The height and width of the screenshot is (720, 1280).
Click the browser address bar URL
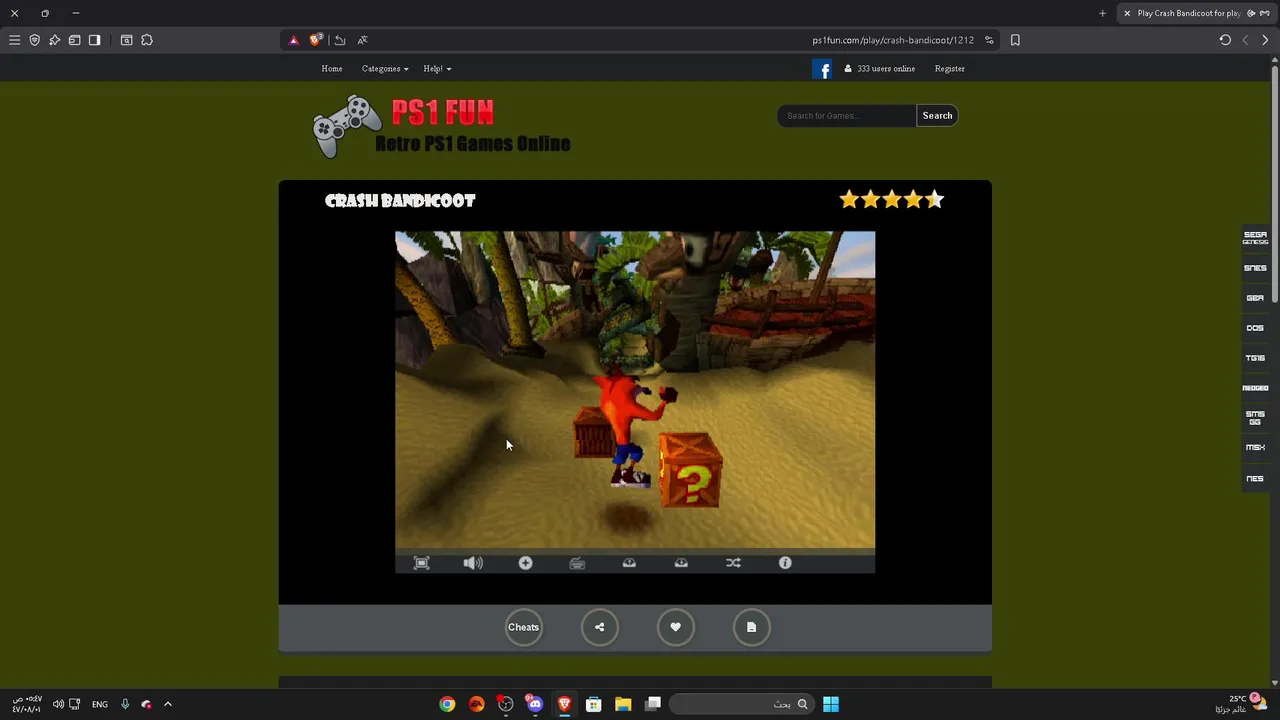(893, 40)
